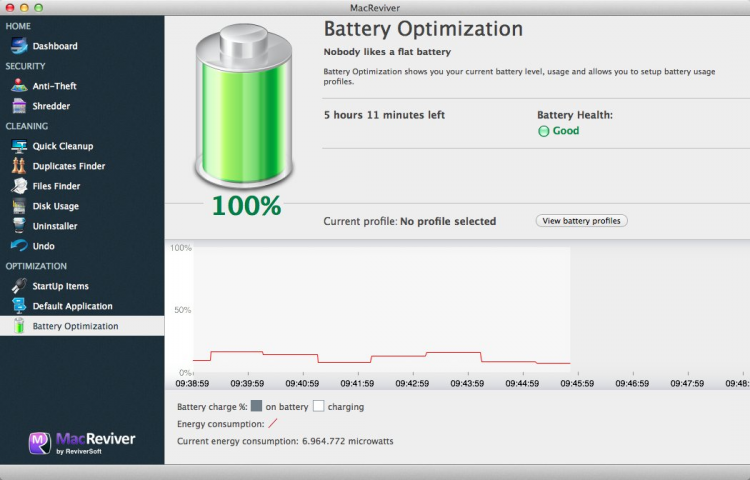750x480 pixels.
Task: Click the red energy consumption graph line
Action: click(382, 358)
